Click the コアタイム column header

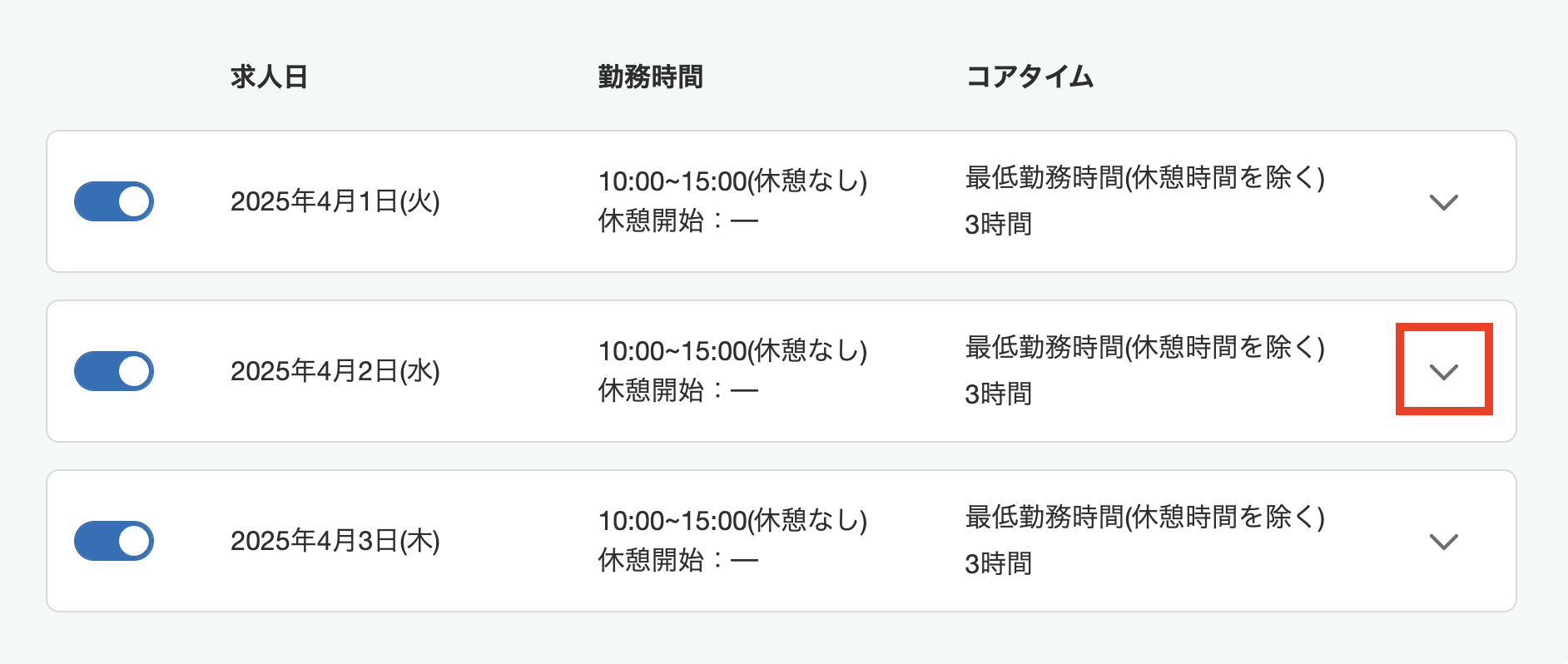click(1030, 76)
